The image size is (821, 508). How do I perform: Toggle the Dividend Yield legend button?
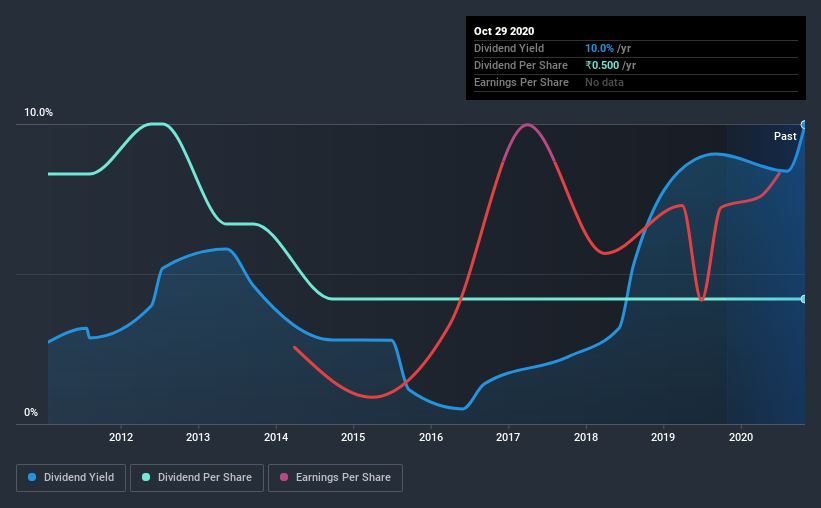click(71, 478)
